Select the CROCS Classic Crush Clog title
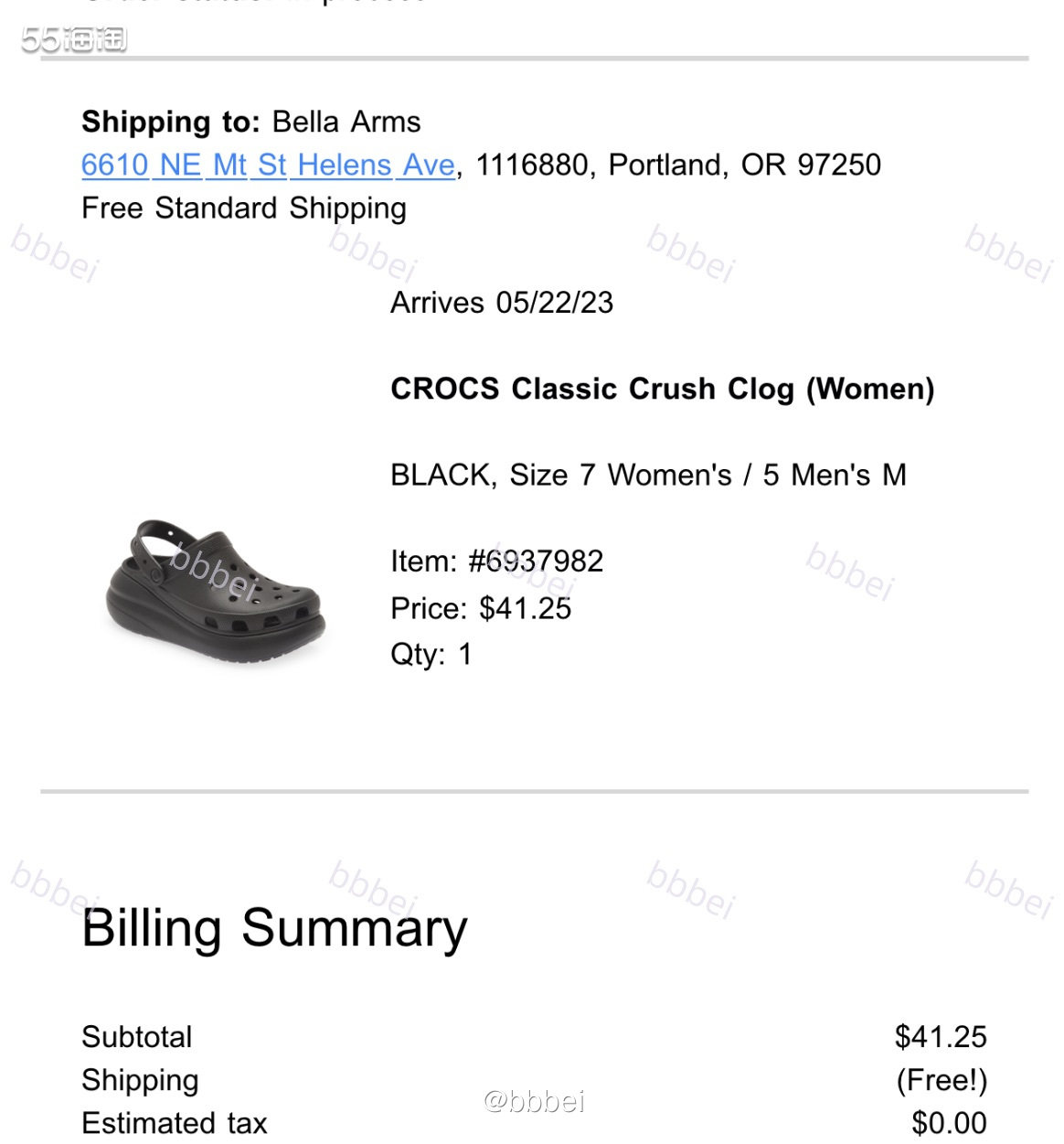The height and width of the screenshot is (1144, 1064). tap(662, 390)
